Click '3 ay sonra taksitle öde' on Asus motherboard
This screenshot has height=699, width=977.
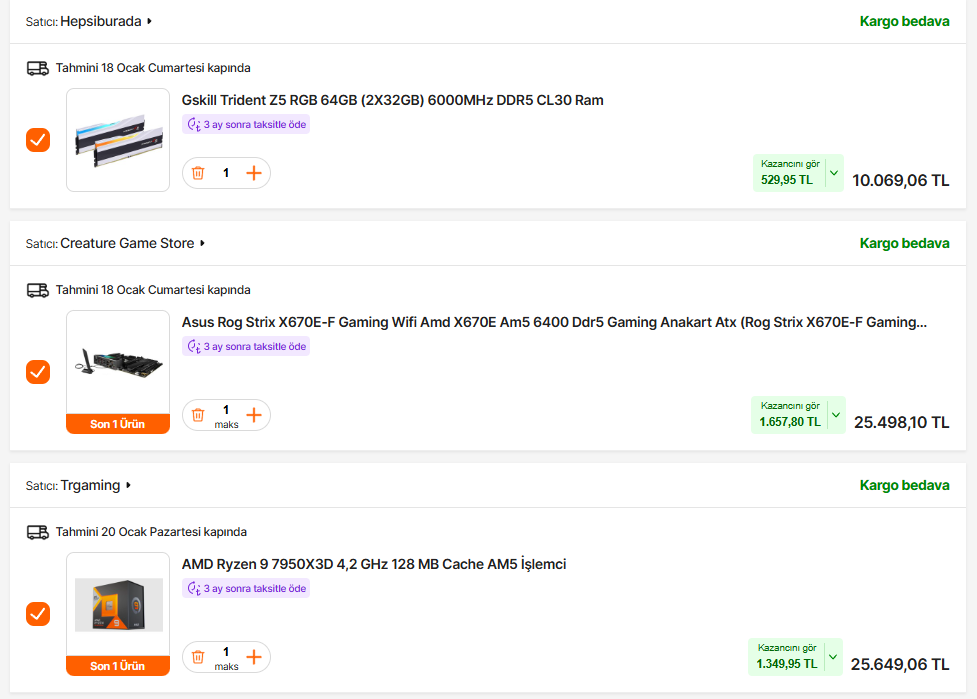(x=246, y=346)
